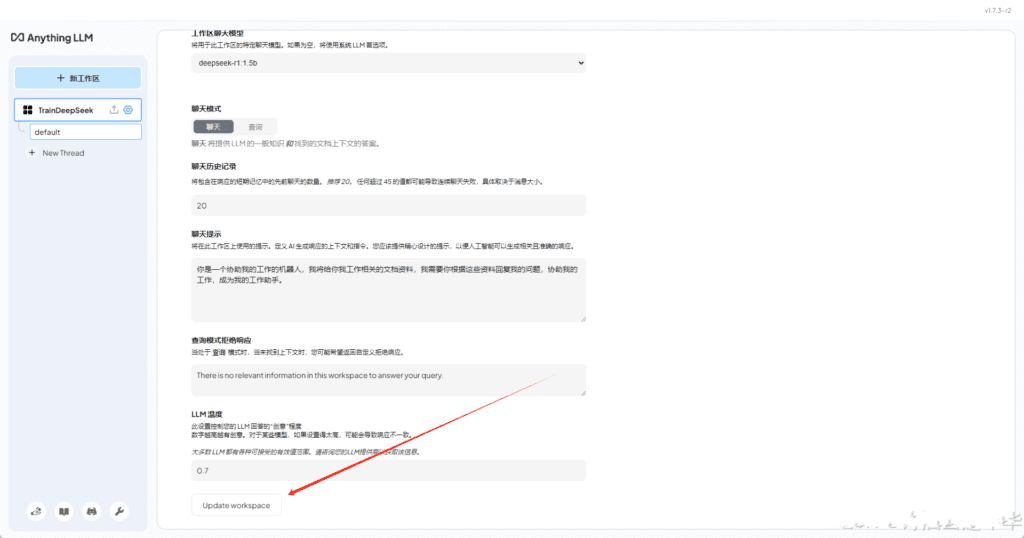Open the wrench settings icon
Image resolution: width=1024 pixels, height=538 pixels.
pyautogui.click(x=119, y=511)
